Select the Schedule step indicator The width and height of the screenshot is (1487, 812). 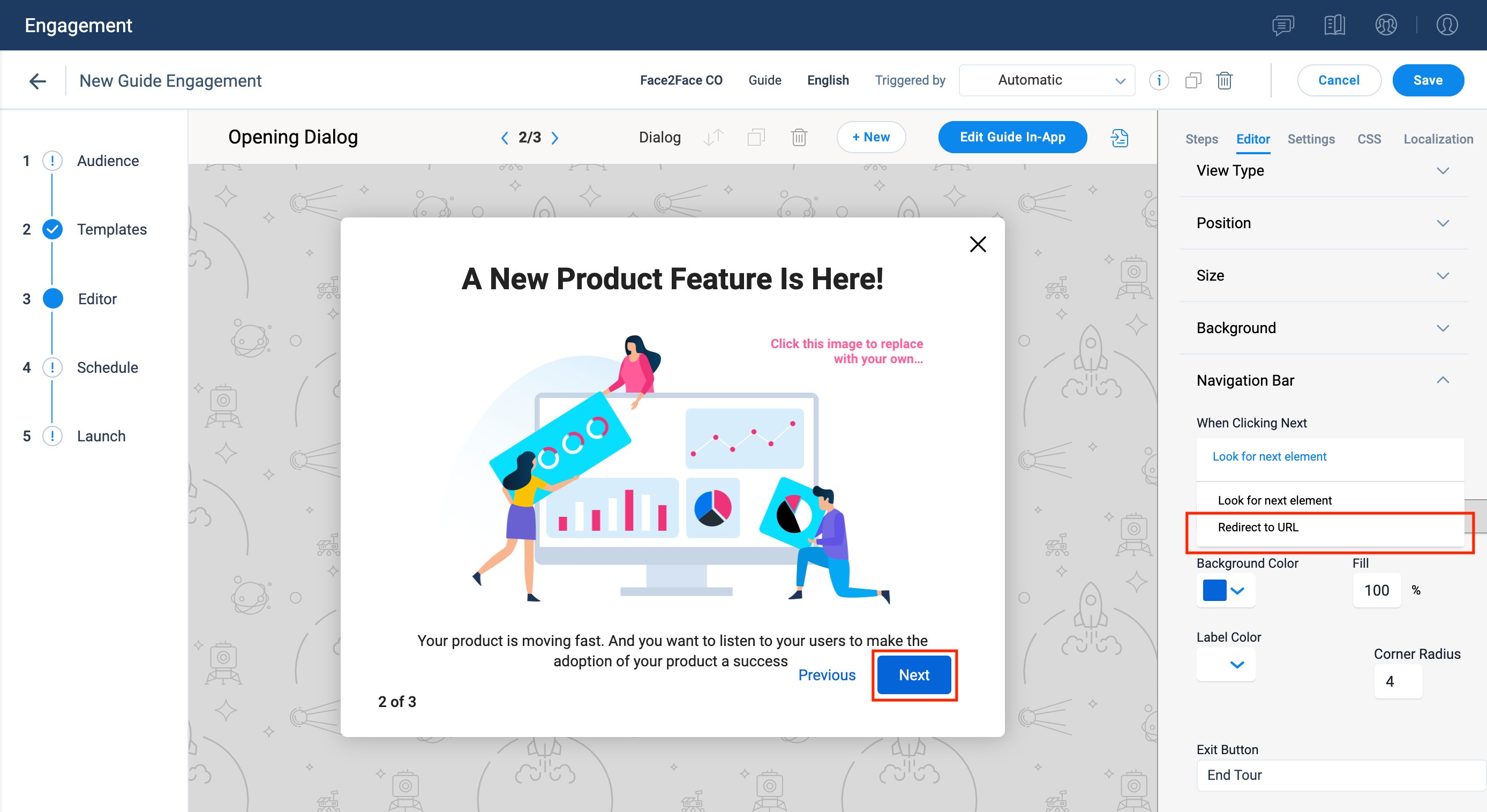(52, 367)
